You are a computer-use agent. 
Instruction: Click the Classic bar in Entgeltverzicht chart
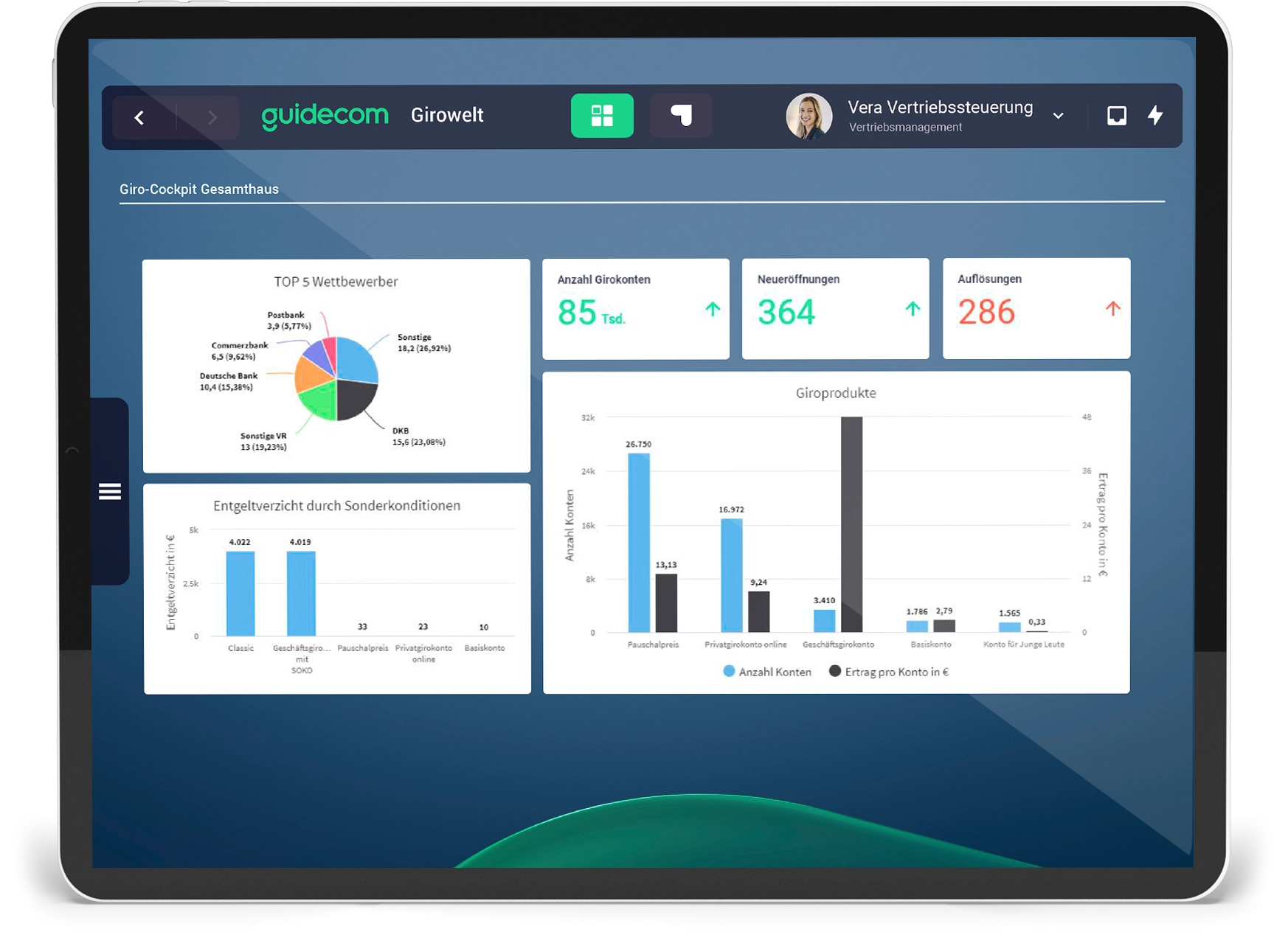[240, 594]
